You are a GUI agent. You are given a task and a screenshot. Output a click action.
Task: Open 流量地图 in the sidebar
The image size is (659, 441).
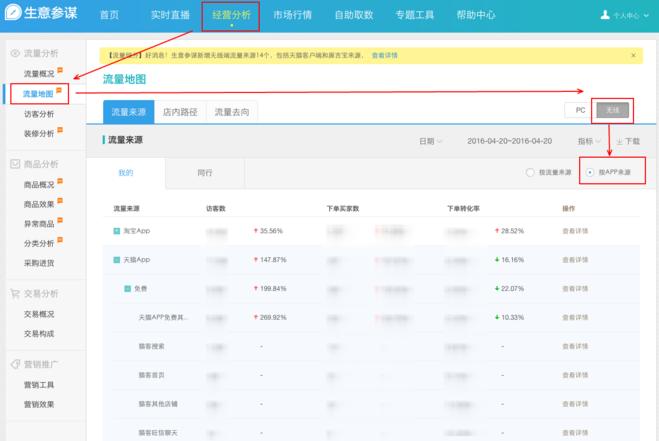38,94
